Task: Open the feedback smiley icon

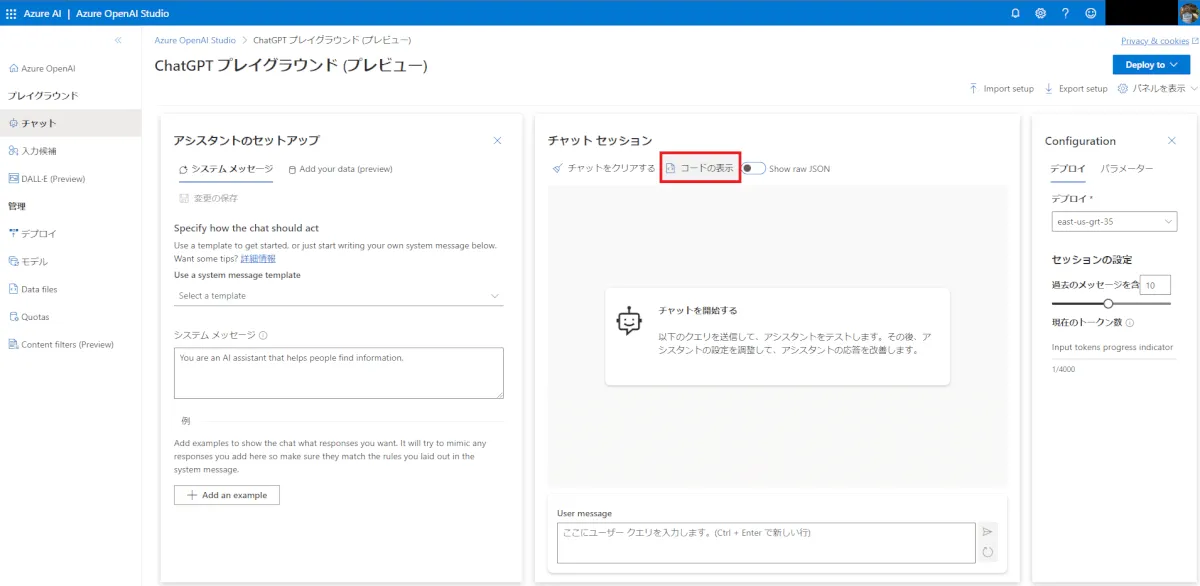Action: tap(1090, 13)
